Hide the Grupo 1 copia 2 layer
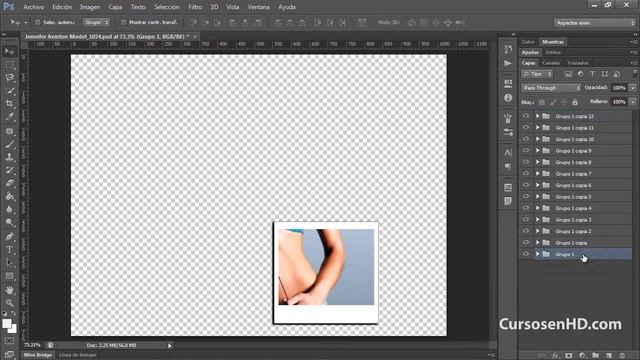The height and width of the screenshot is (360, 640). 526,231
